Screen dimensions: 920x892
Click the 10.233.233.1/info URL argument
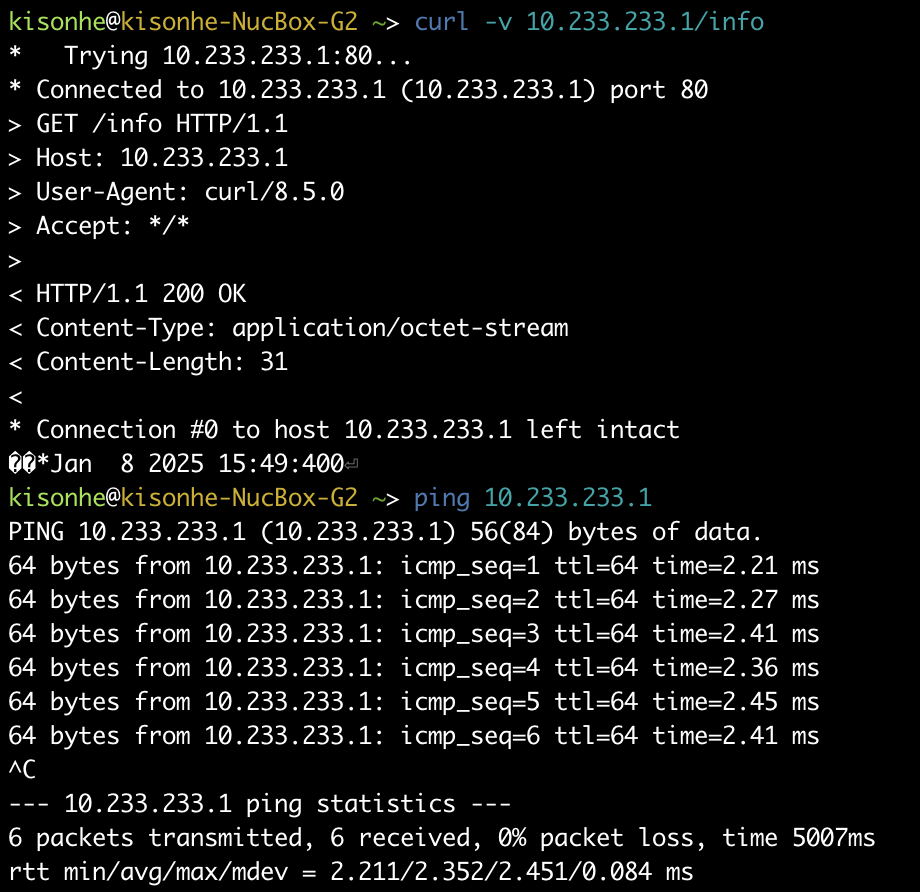[645, 22]
